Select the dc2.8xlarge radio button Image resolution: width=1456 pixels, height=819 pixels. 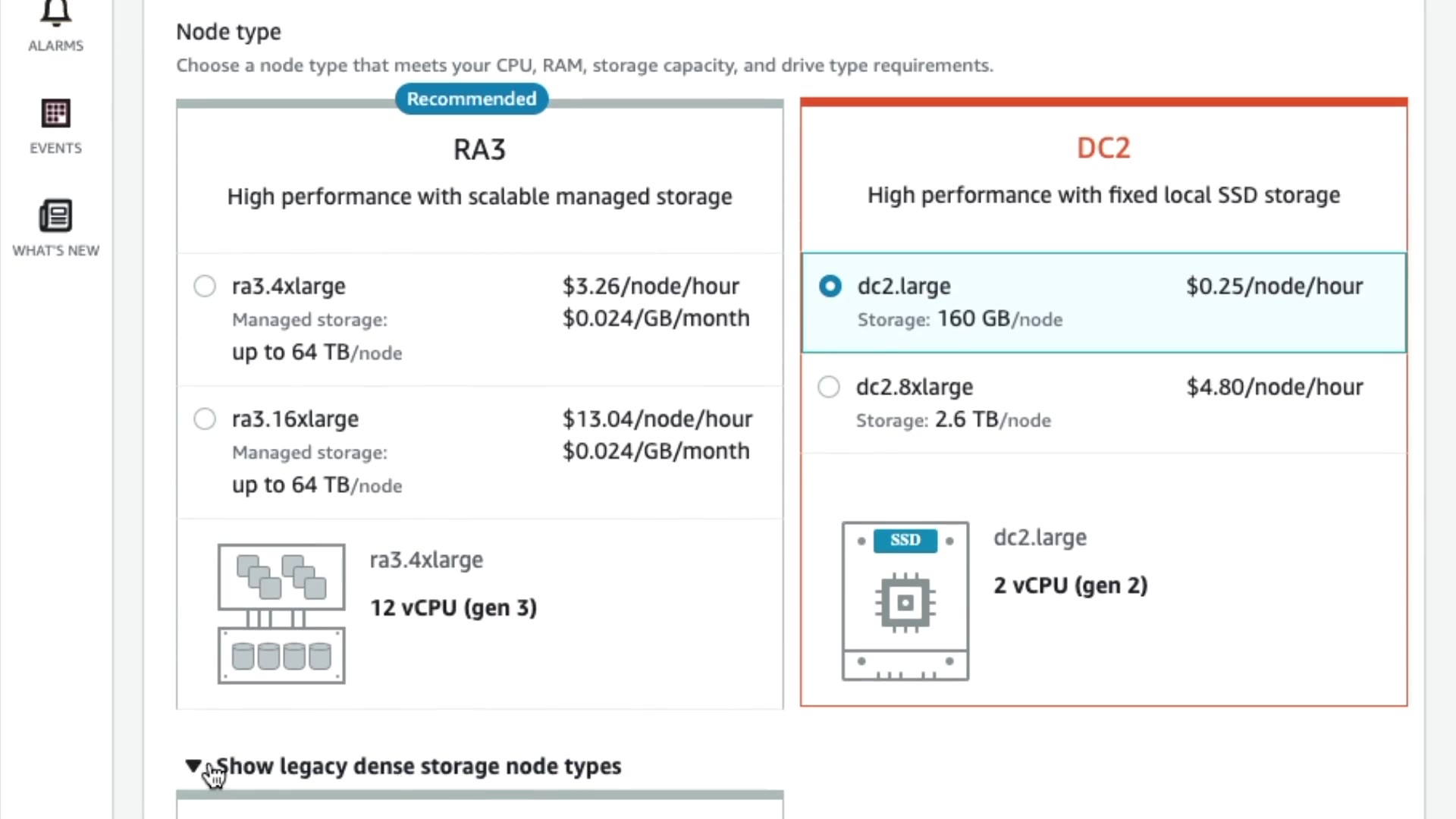[829, 387]
